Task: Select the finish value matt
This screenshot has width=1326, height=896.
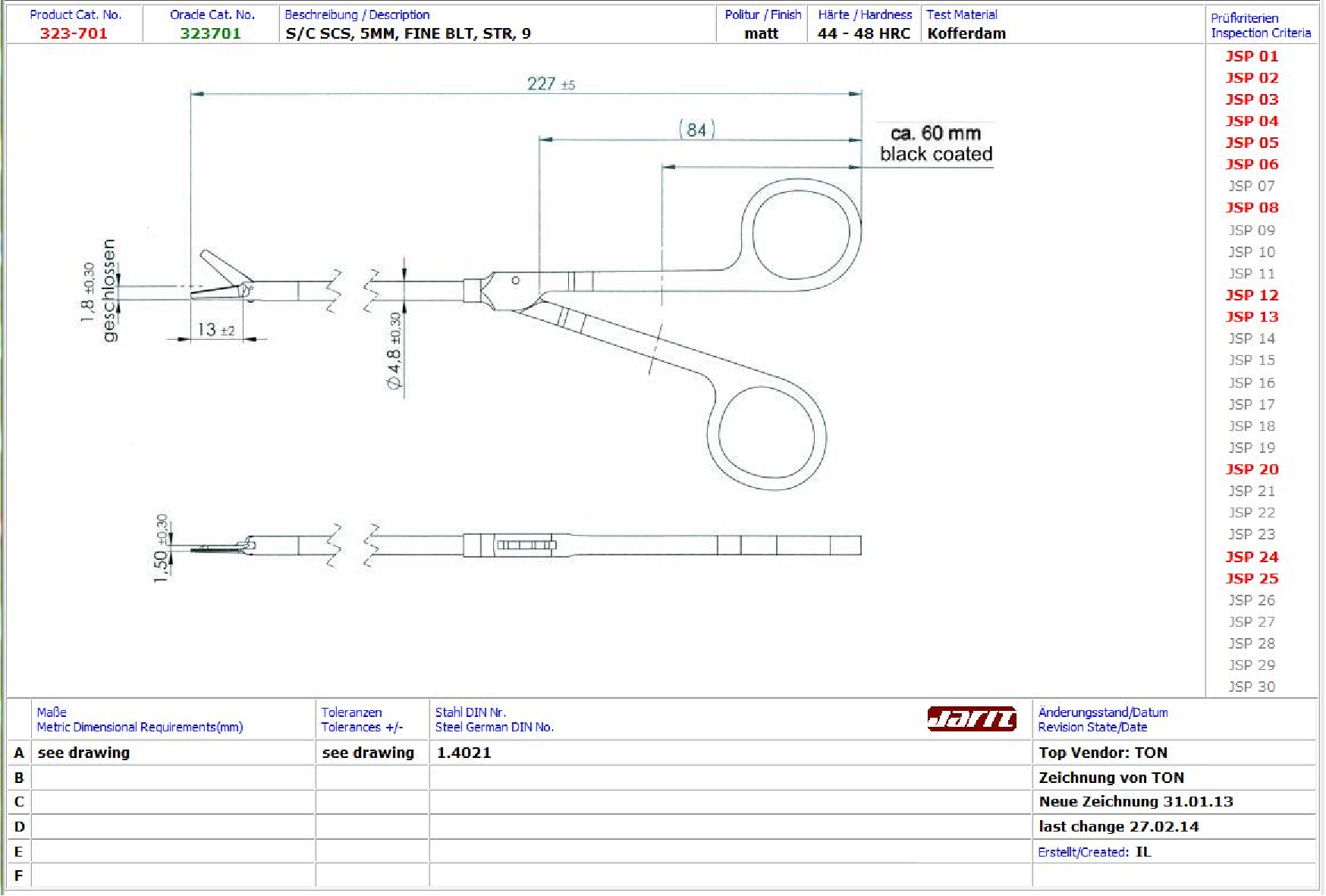Action: tap(761, 33)
